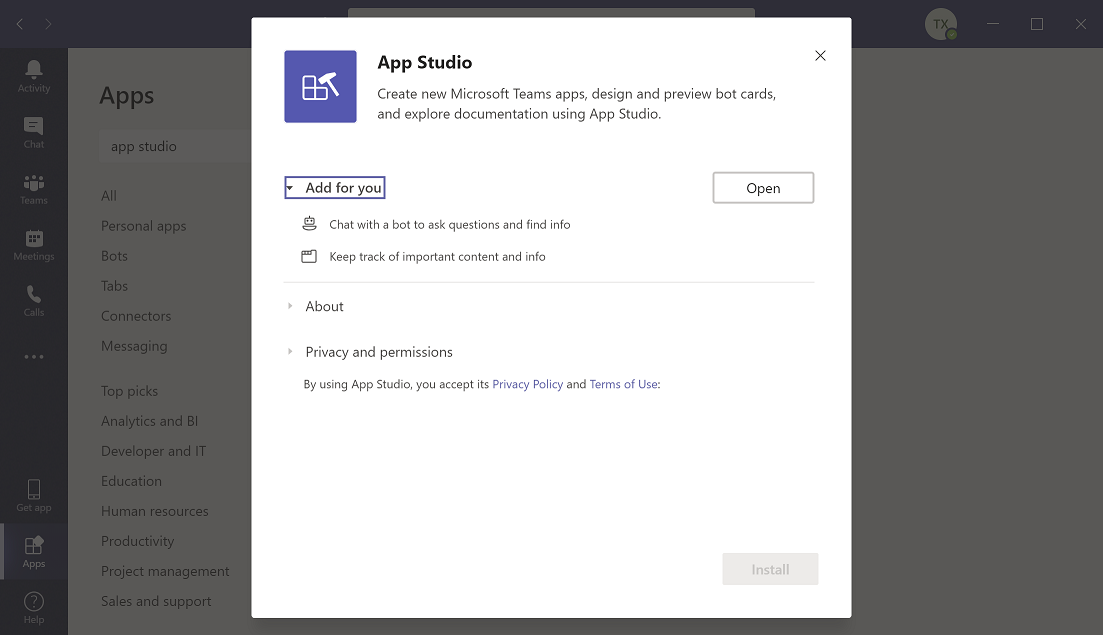The image size is (1103, 635).
Task: Click 'Keep track of important content' text
Action: pos(438,257)
